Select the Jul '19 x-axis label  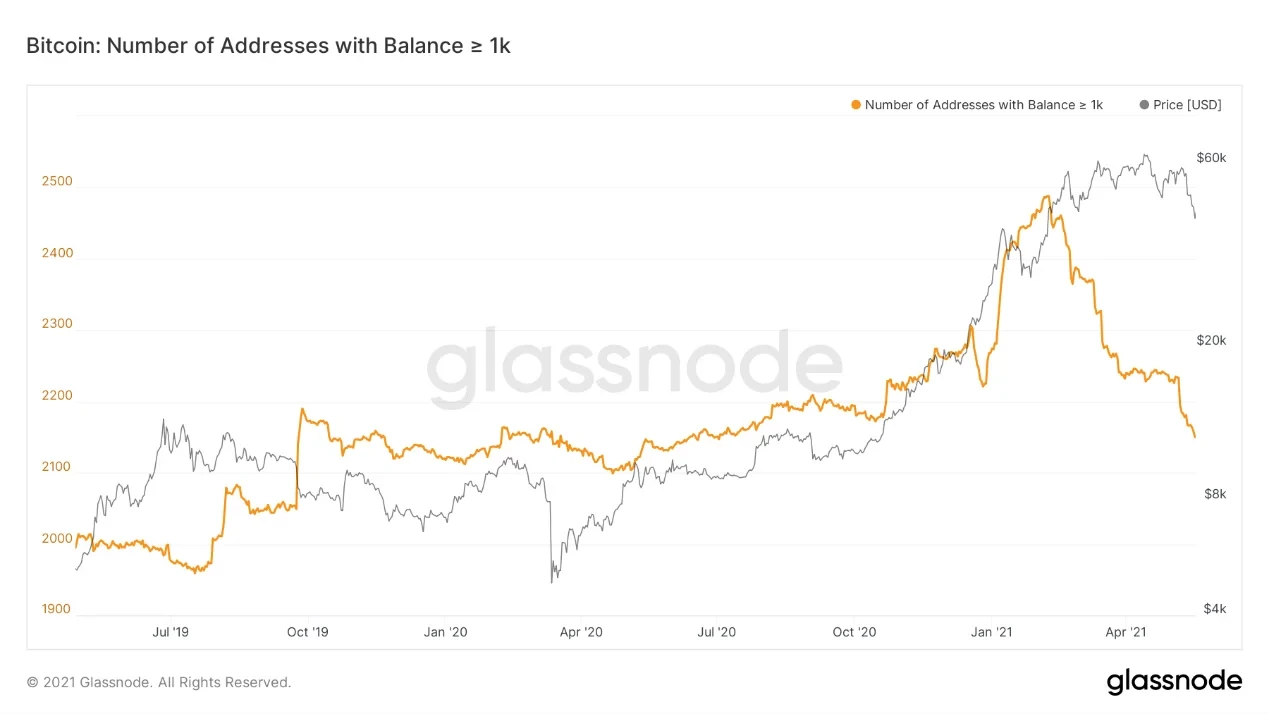(x=170, y=632)
